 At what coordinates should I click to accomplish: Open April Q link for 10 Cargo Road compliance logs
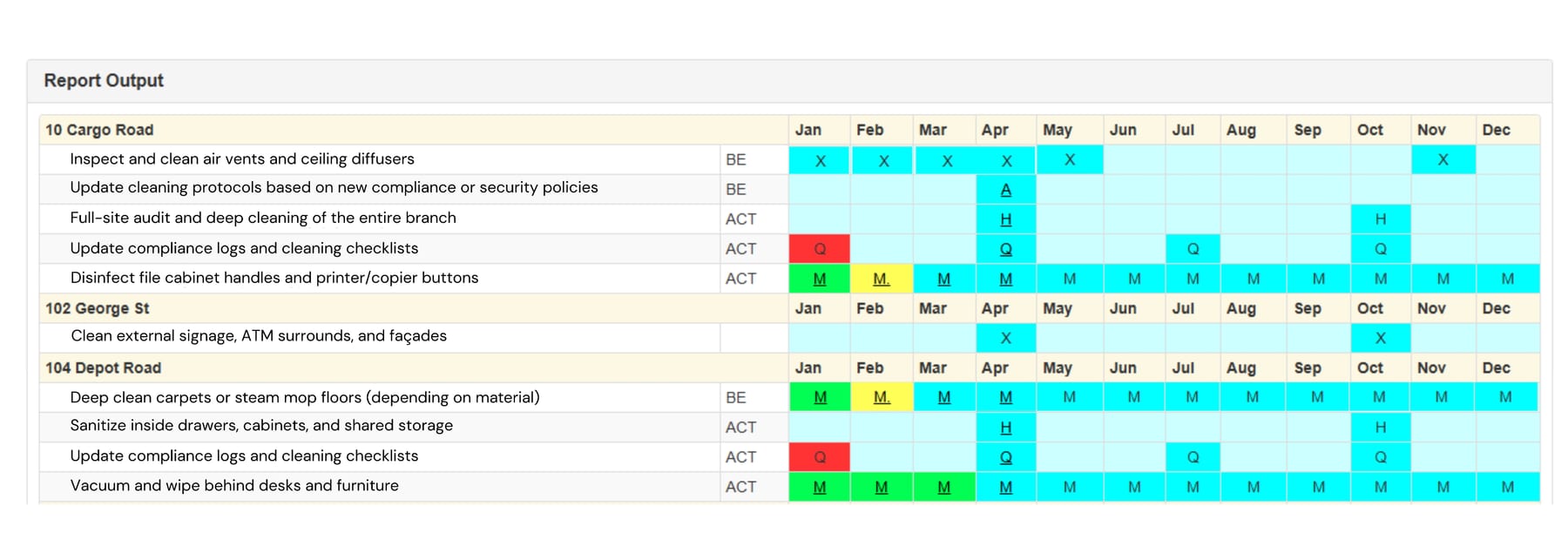point(1005,249)
